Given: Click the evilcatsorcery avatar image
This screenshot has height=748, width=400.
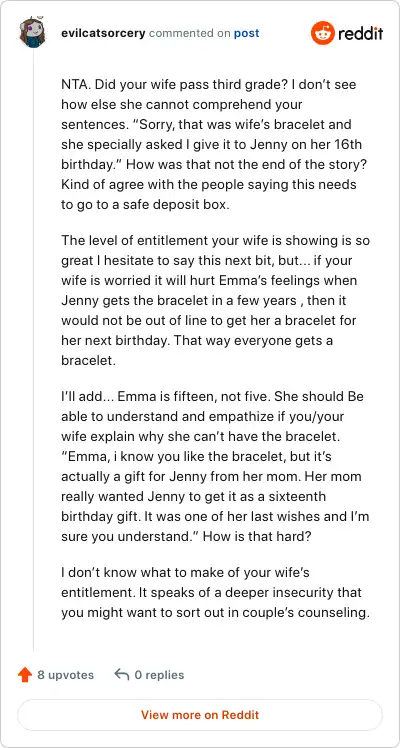Looking at the screenshot, I should (x=33, y=32).
